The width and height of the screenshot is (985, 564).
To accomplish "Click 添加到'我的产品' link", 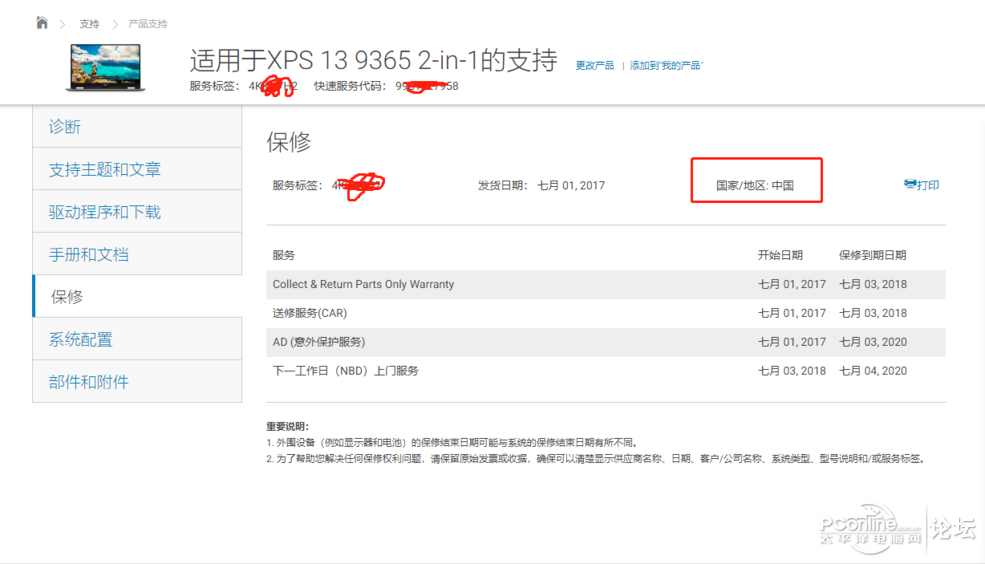I will pos(666,65).
